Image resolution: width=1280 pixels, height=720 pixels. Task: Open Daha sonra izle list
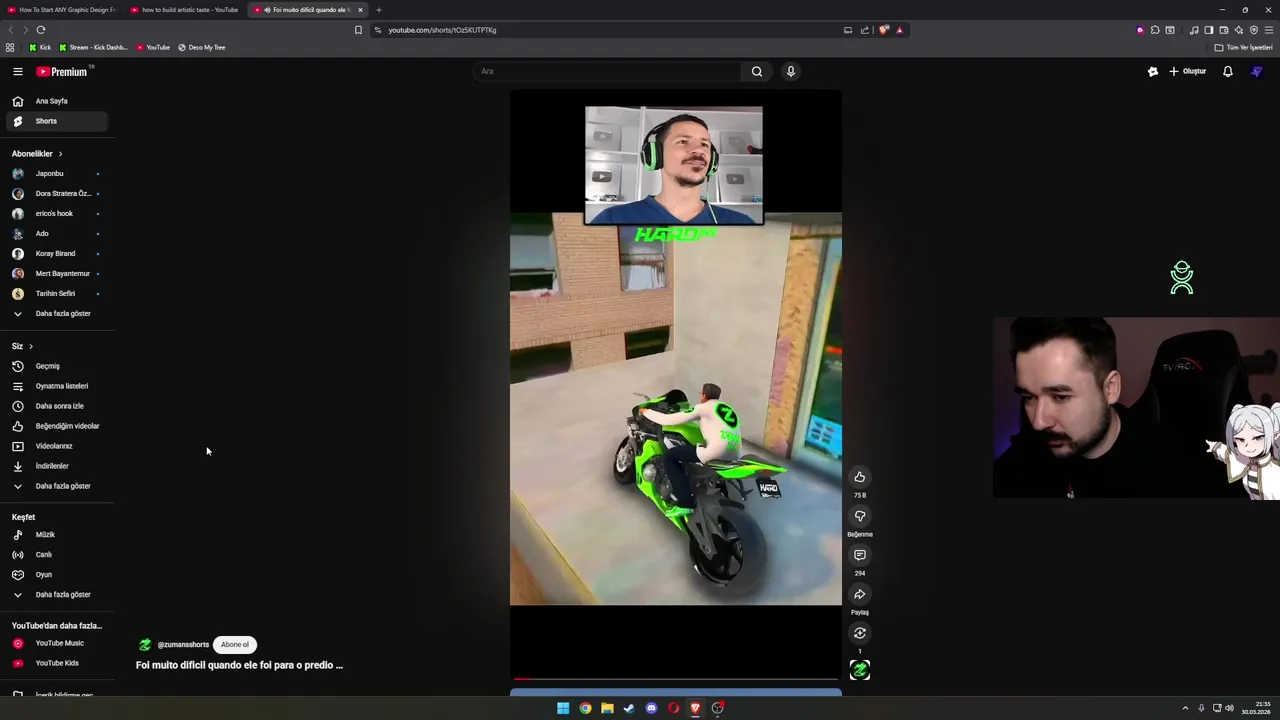(56, 406)
